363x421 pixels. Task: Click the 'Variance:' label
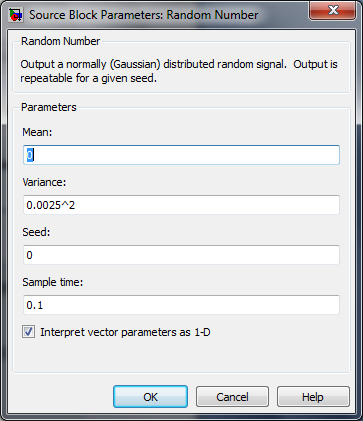click(44, 182)
